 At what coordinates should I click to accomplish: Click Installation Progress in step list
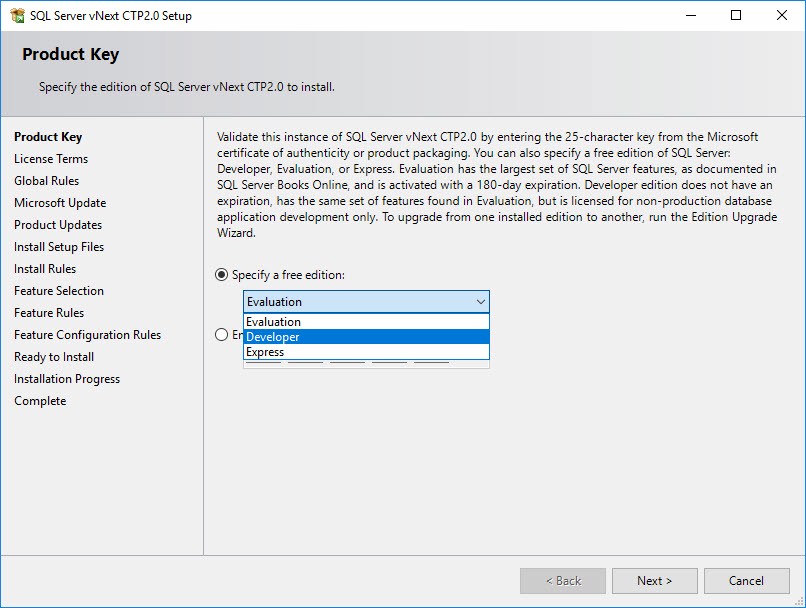pyautogui.click(x=67, y=379)
